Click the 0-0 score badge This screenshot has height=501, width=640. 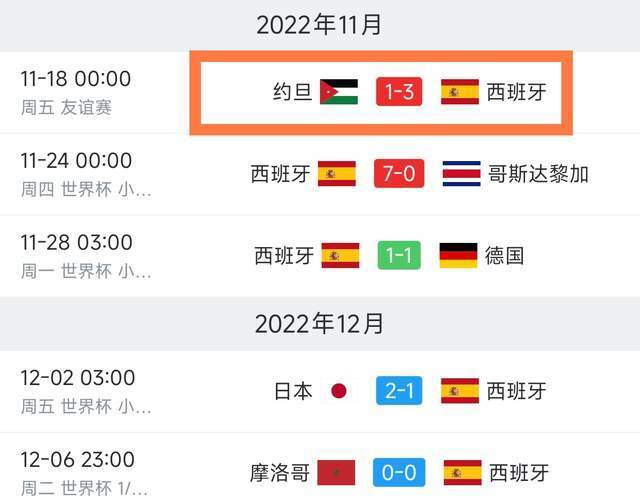click(399, 472)
